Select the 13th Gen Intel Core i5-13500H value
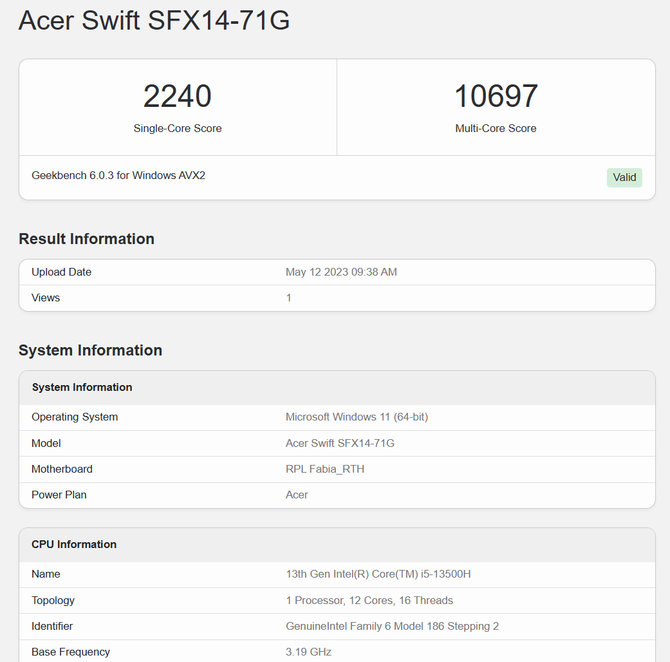This screenshot has width=670, height=662. (378, 574)
